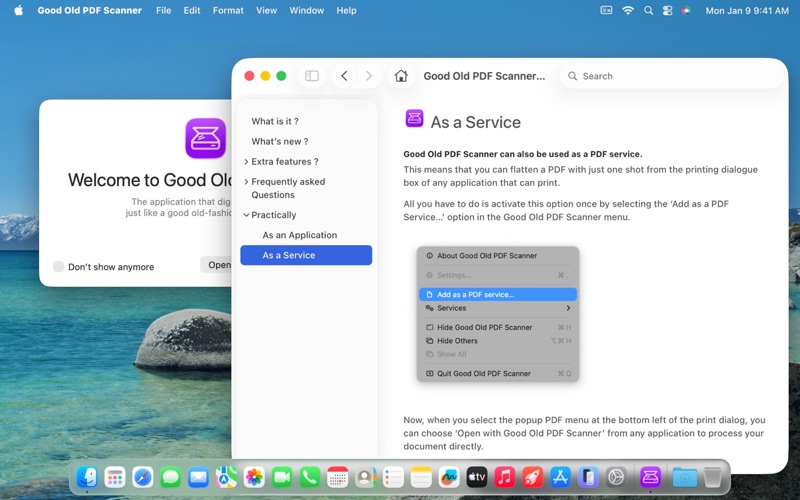Open Finder from the dock
The width and height of the screenshot is (800, 500).
(x=87, y=478)
